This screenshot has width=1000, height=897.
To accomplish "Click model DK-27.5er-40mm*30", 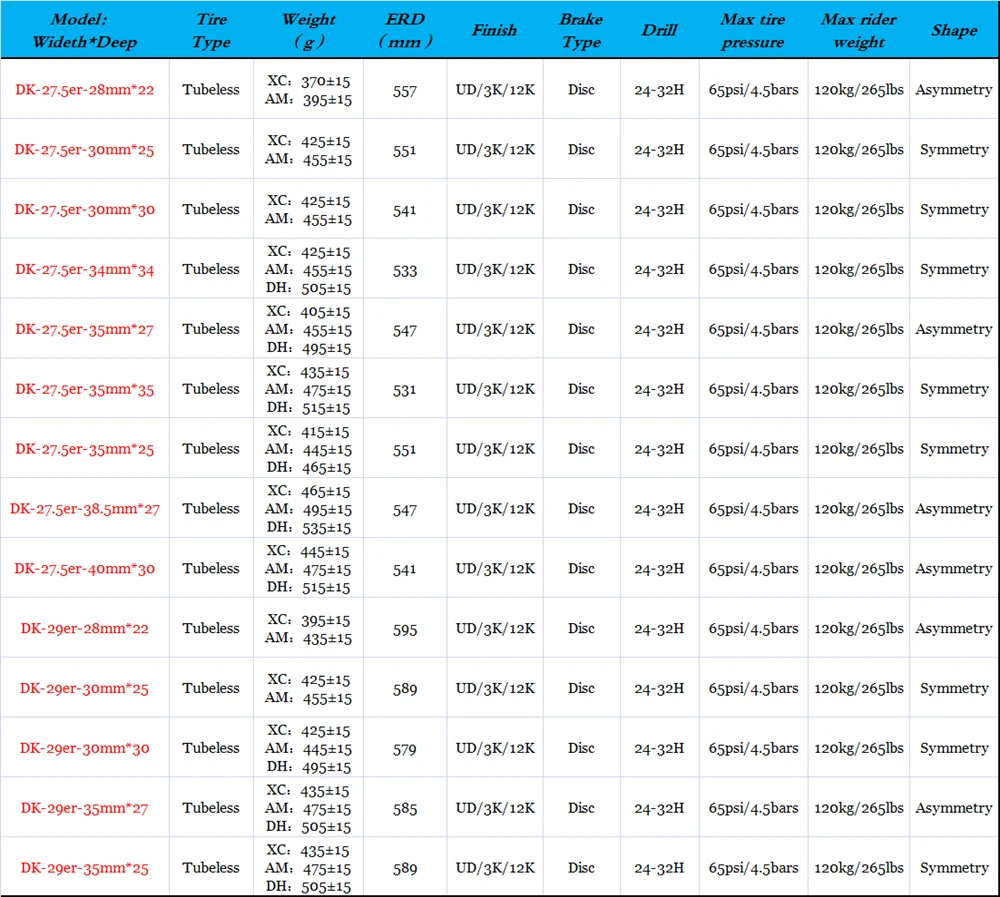I will [85, 569].
